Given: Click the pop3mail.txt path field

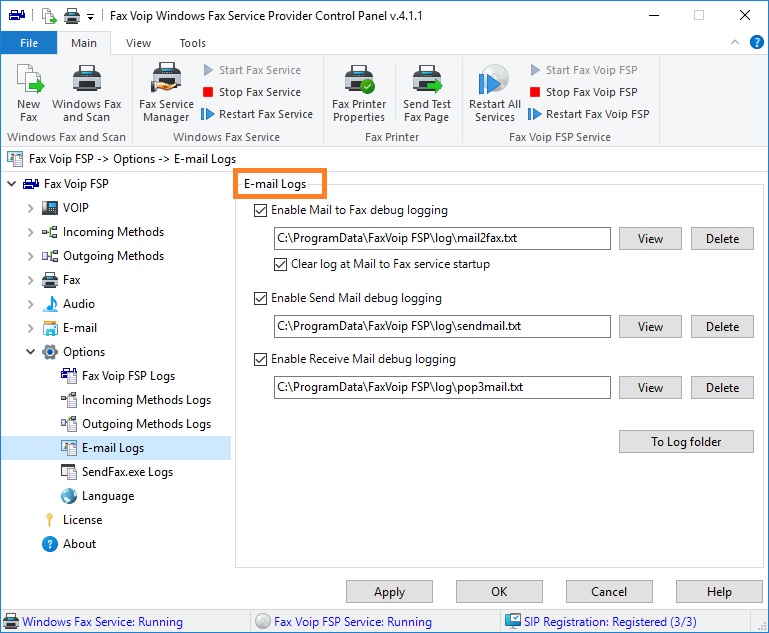Looking at the screenshot, I should [442, 387].
